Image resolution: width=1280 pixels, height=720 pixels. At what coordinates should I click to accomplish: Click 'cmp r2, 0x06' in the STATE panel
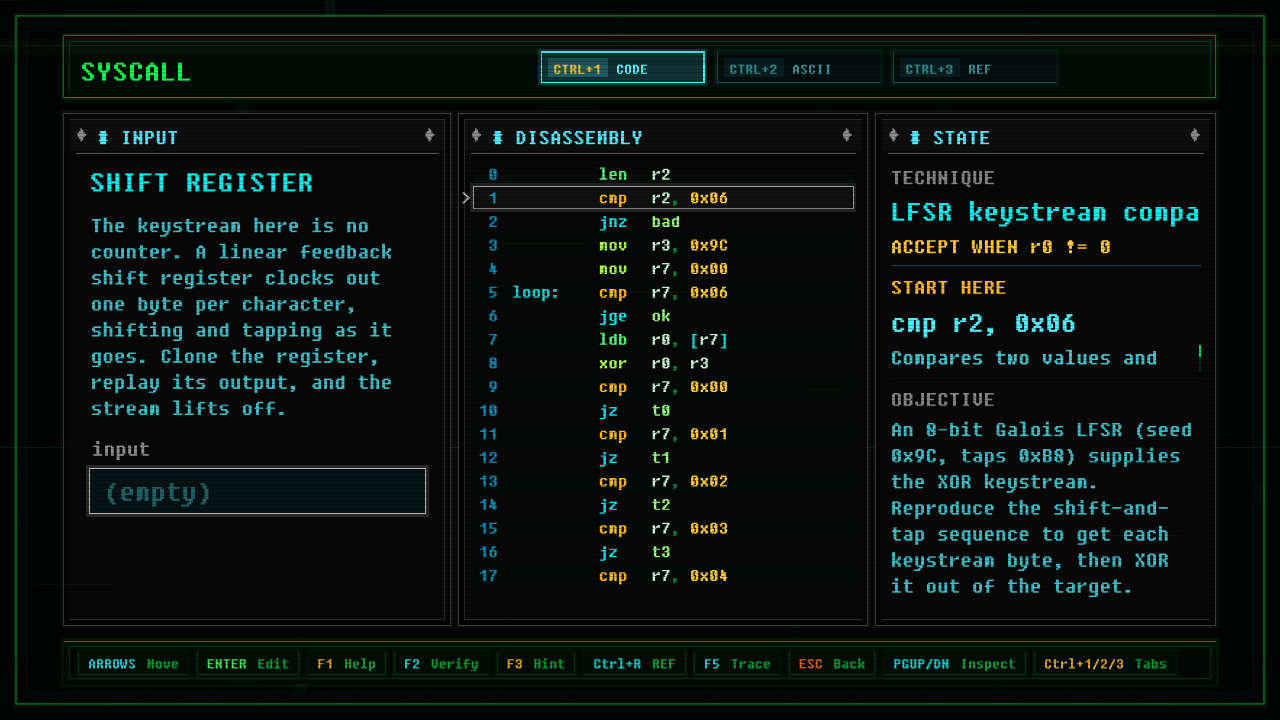[983, 324]
